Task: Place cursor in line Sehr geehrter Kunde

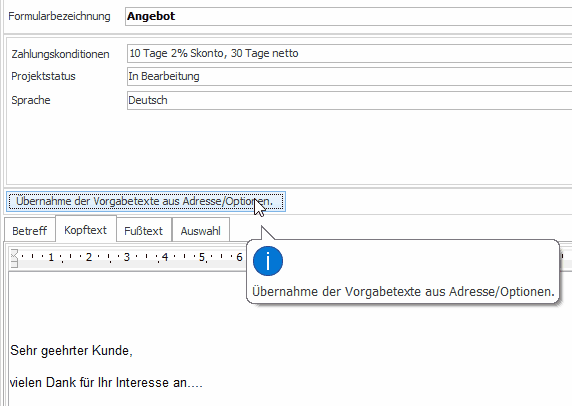Action: click(72, 351)
